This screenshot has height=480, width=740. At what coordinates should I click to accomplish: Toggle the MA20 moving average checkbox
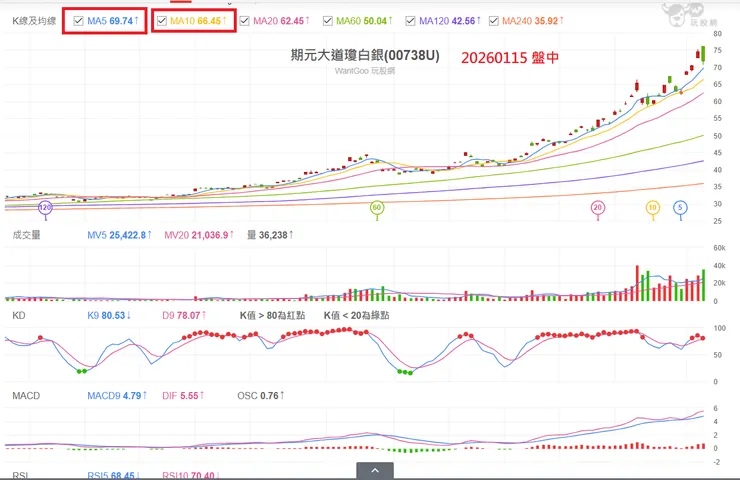pyautogui.click(x=244, y=21)
